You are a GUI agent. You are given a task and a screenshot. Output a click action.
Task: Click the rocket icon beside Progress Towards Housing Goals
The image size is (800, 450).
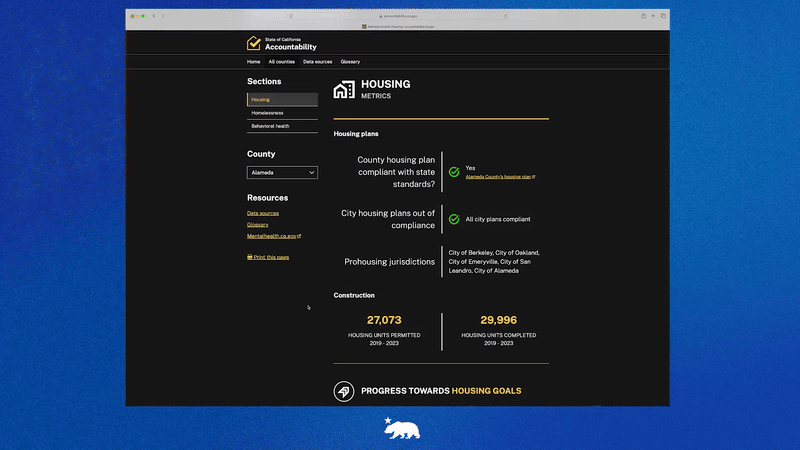point(344,391)
